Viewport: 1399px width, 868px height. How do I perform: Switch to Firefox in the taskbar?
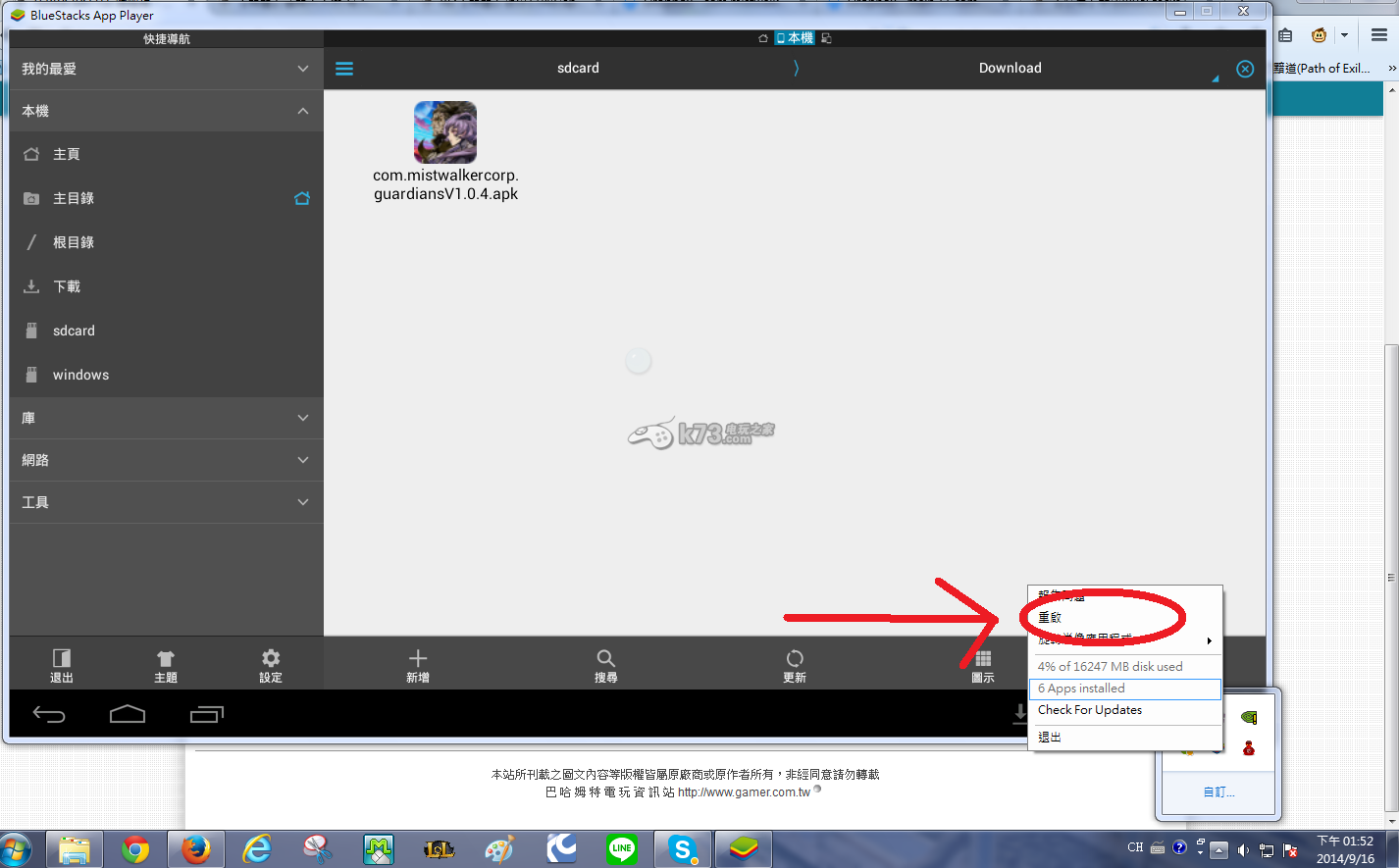(x=196, y=849)
